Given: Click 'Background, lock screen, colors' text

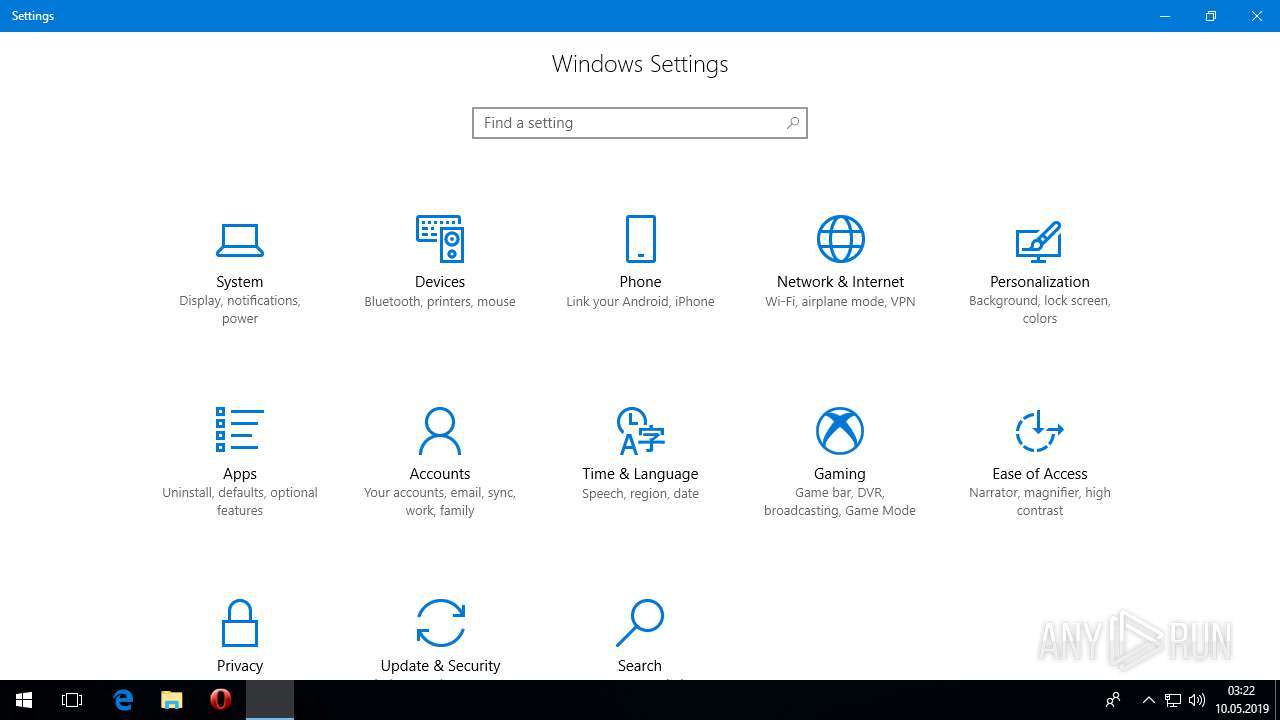Looking at the screenshot, I should pyautogui.click(x=1040, y=310).
